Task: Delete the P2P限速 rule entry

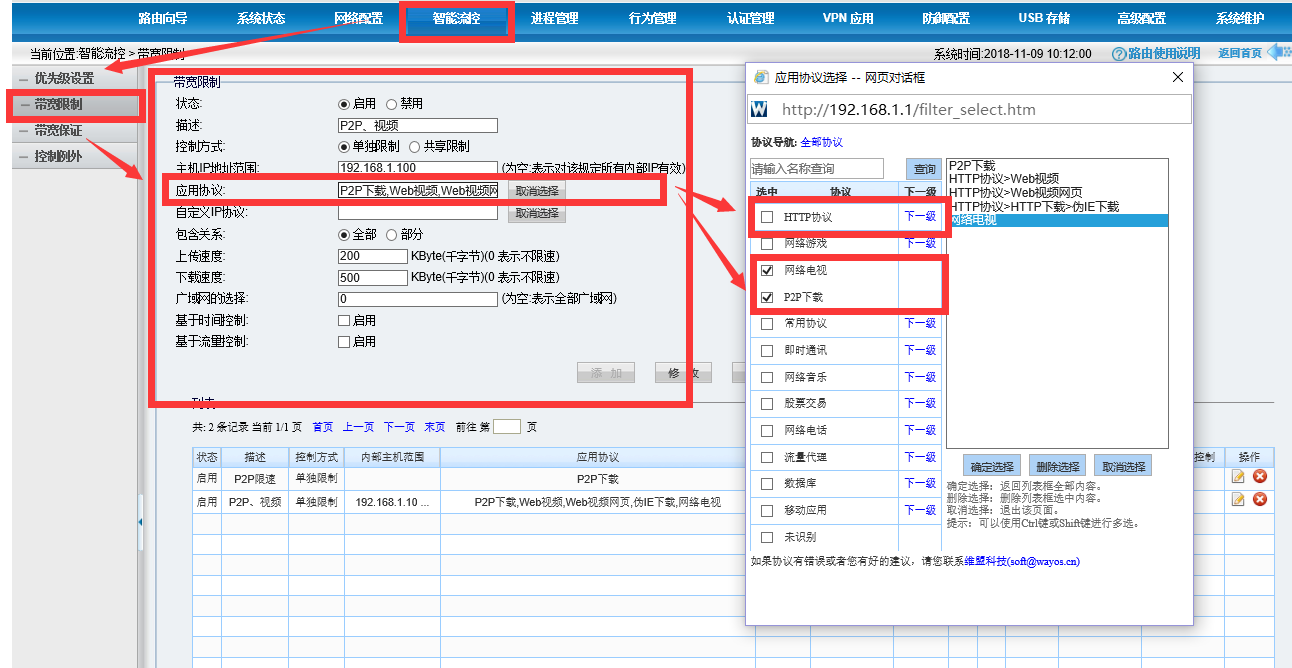Action: click(1259, 477)
